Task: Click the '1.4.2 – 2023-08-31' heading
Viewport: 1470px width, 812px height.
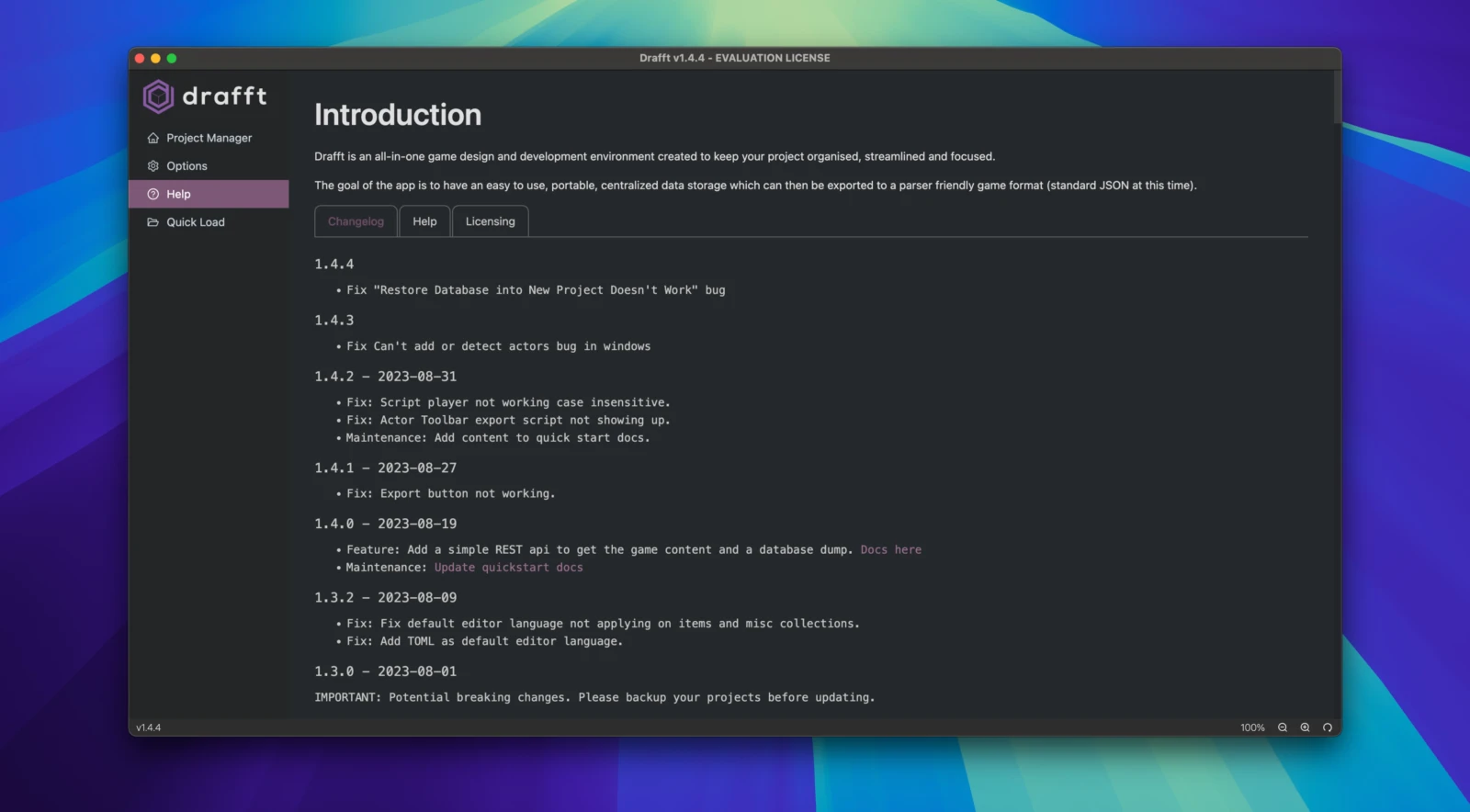Action: tap(385, 377)
